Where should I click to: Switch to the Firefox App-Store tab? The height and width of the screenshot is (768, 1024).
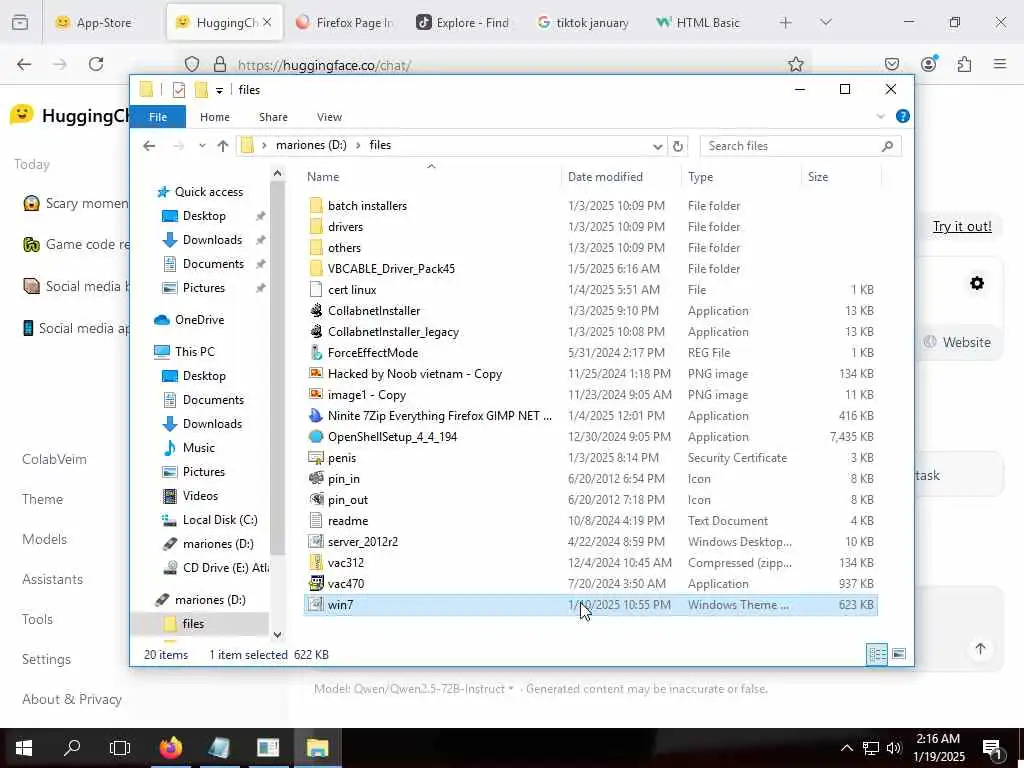103,22
